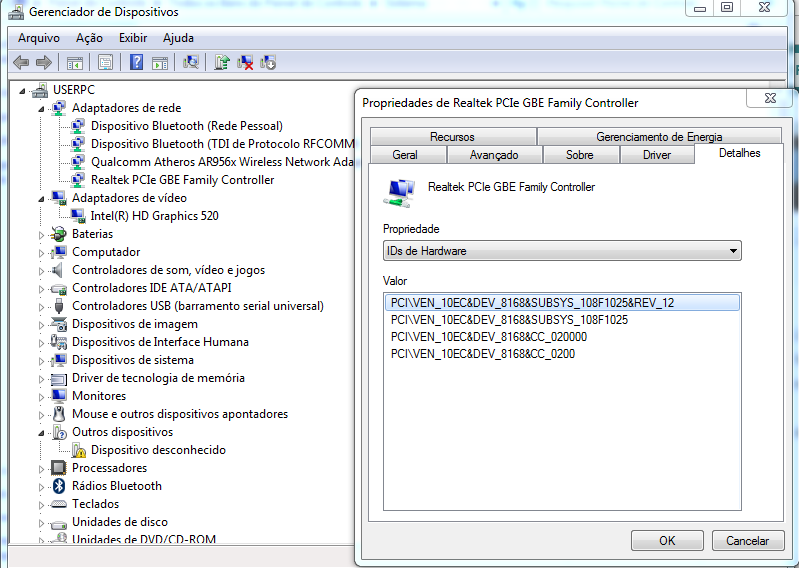The width and height of the screenshot is (799, 568).
Task: Expand the Processadores branch
Action: click(x=41, y=469)
